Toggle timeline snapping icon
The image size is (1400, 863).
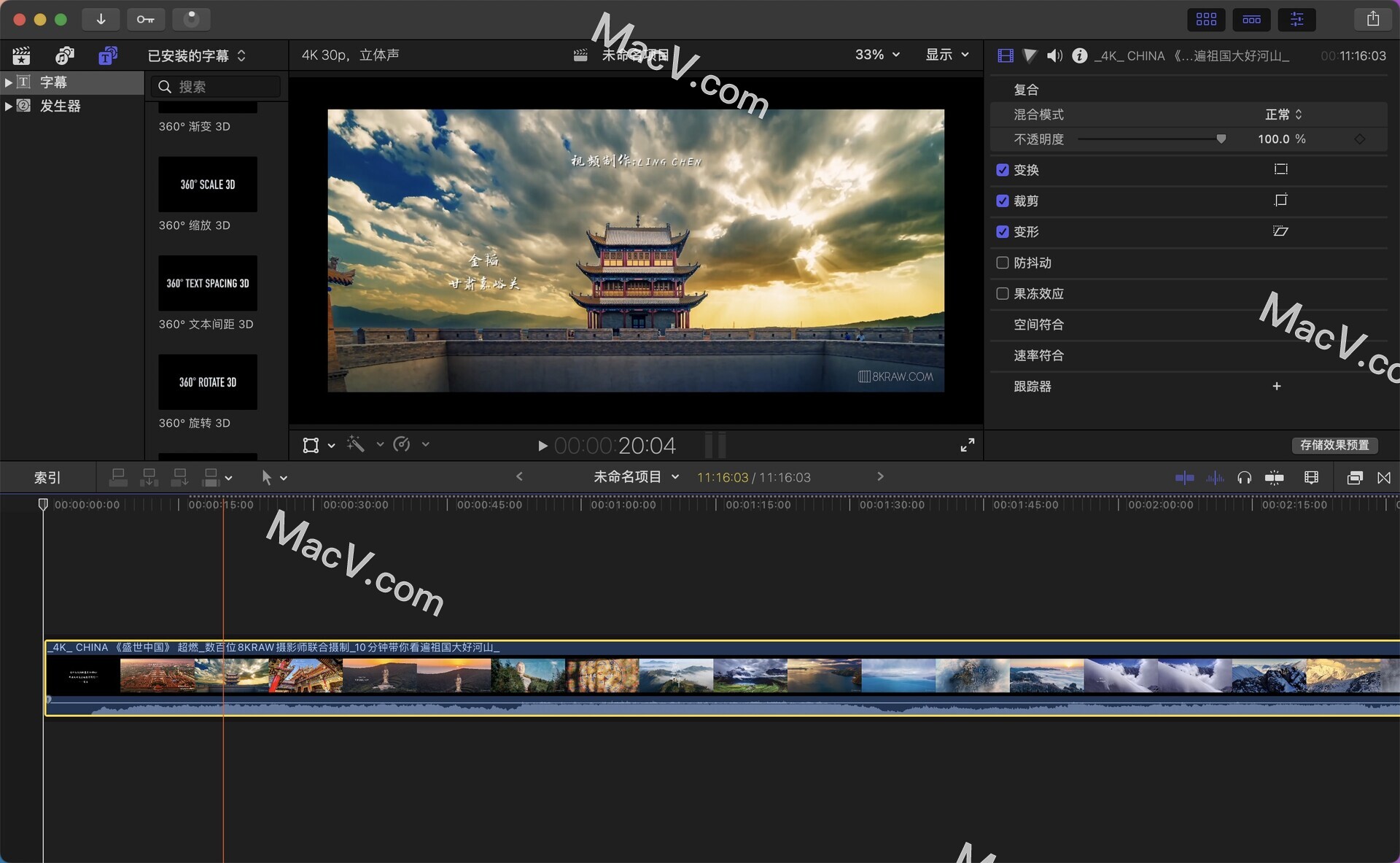(1275, 478)
